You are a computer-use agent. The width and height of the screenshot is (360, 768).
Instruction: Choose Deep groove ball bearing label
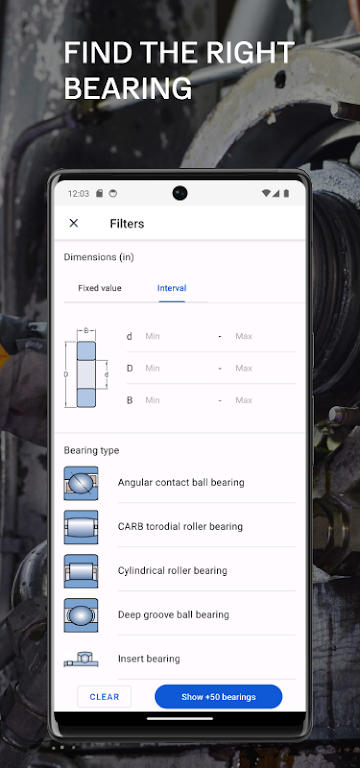[x=173, y=615]
